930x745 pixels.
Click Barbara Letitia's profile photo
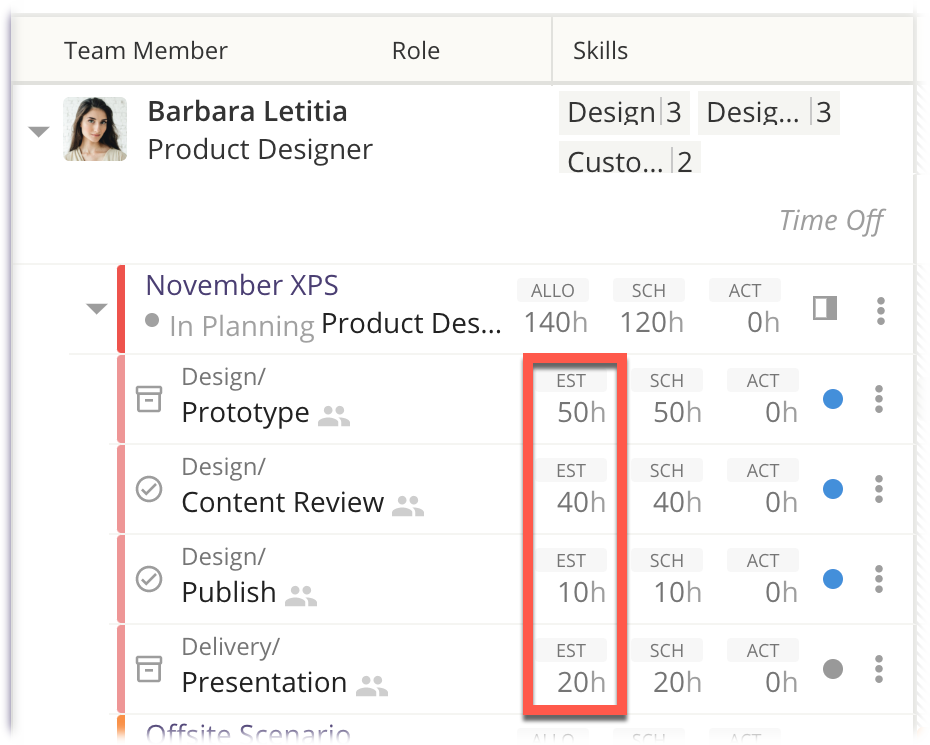click(95, 128)
